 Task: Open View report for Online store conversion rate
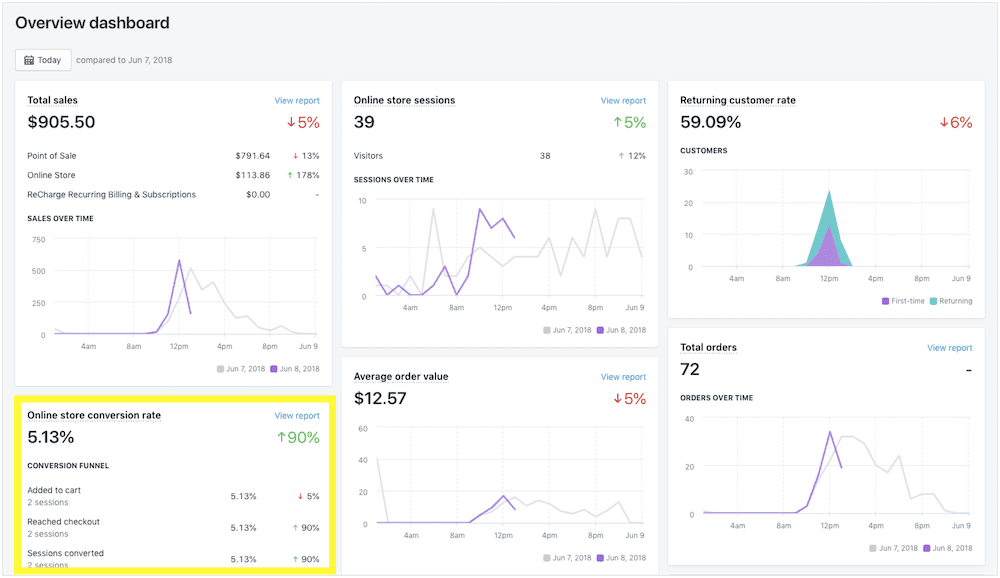(297, 416)
